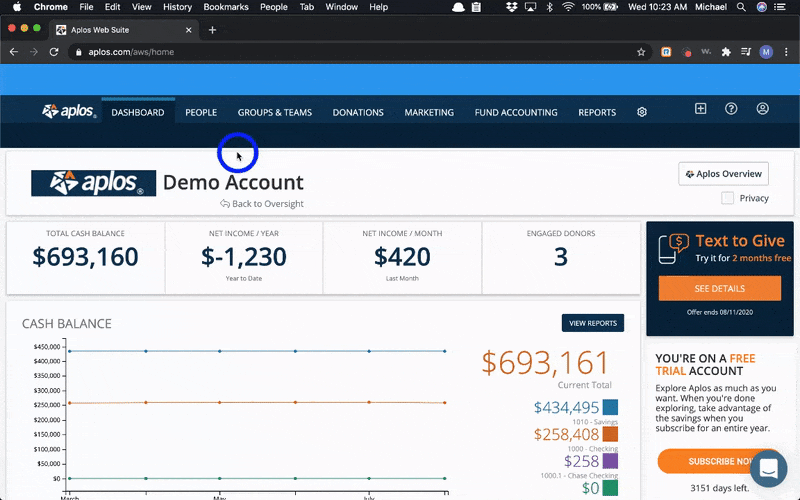Click the Cash Balance chart title
The image size is (800, 500).
[x=67, y=323]
